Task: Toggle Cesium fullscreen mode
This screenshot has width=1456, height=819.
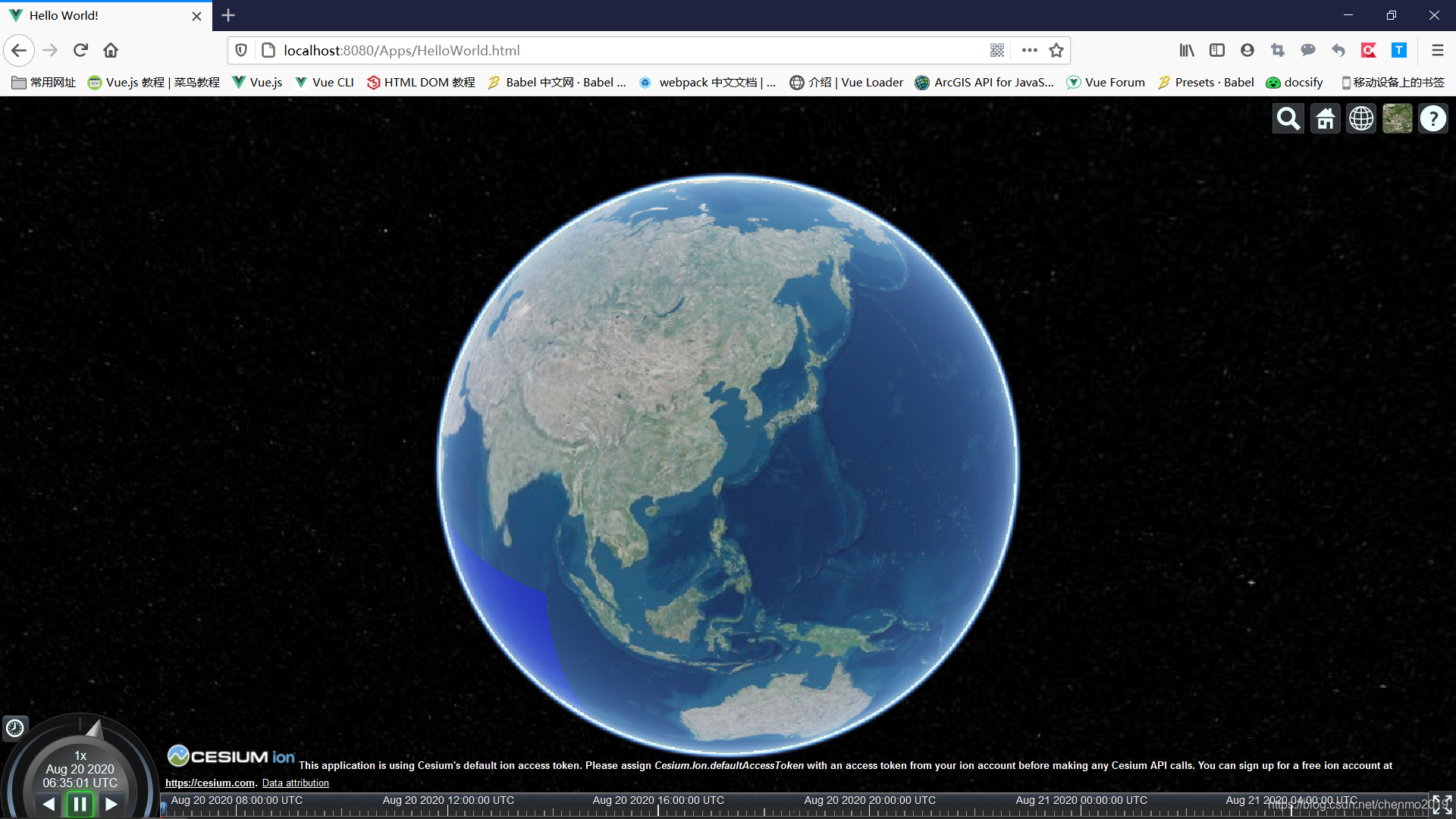Action: pos(1442,805)
